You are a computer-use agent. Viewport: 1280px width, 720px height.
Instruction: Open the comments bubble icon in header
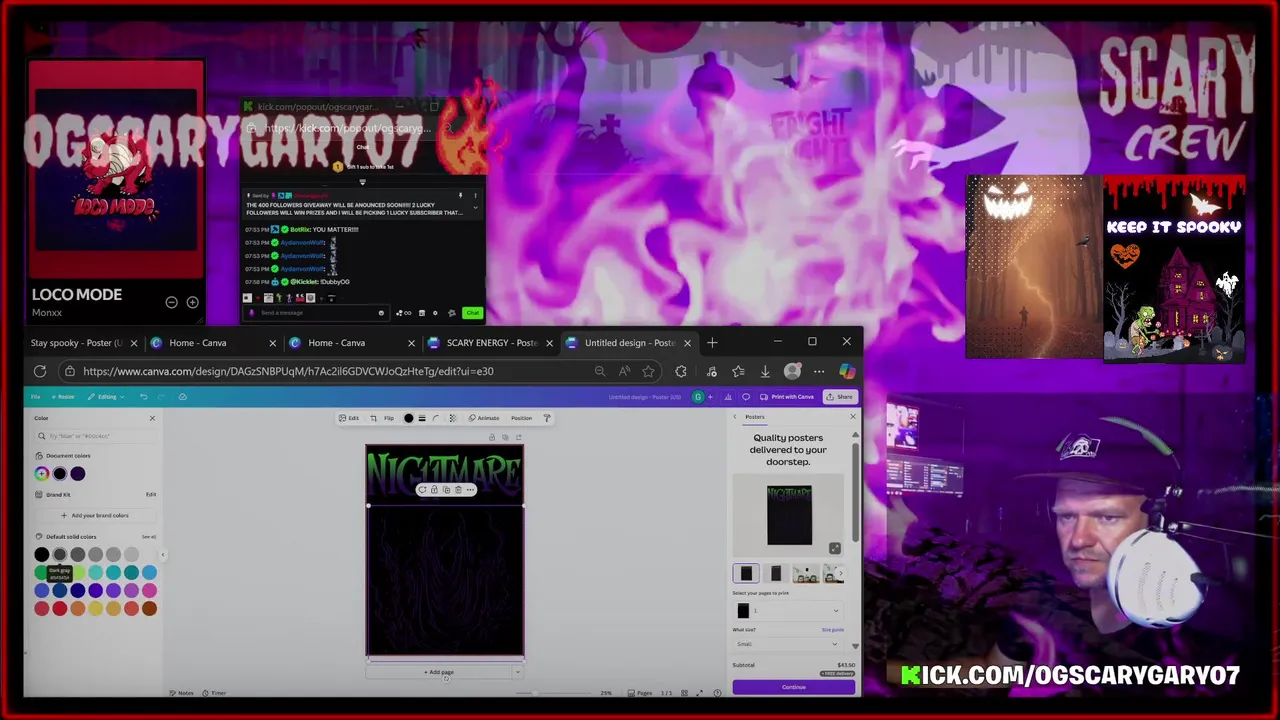coord(746,397)
